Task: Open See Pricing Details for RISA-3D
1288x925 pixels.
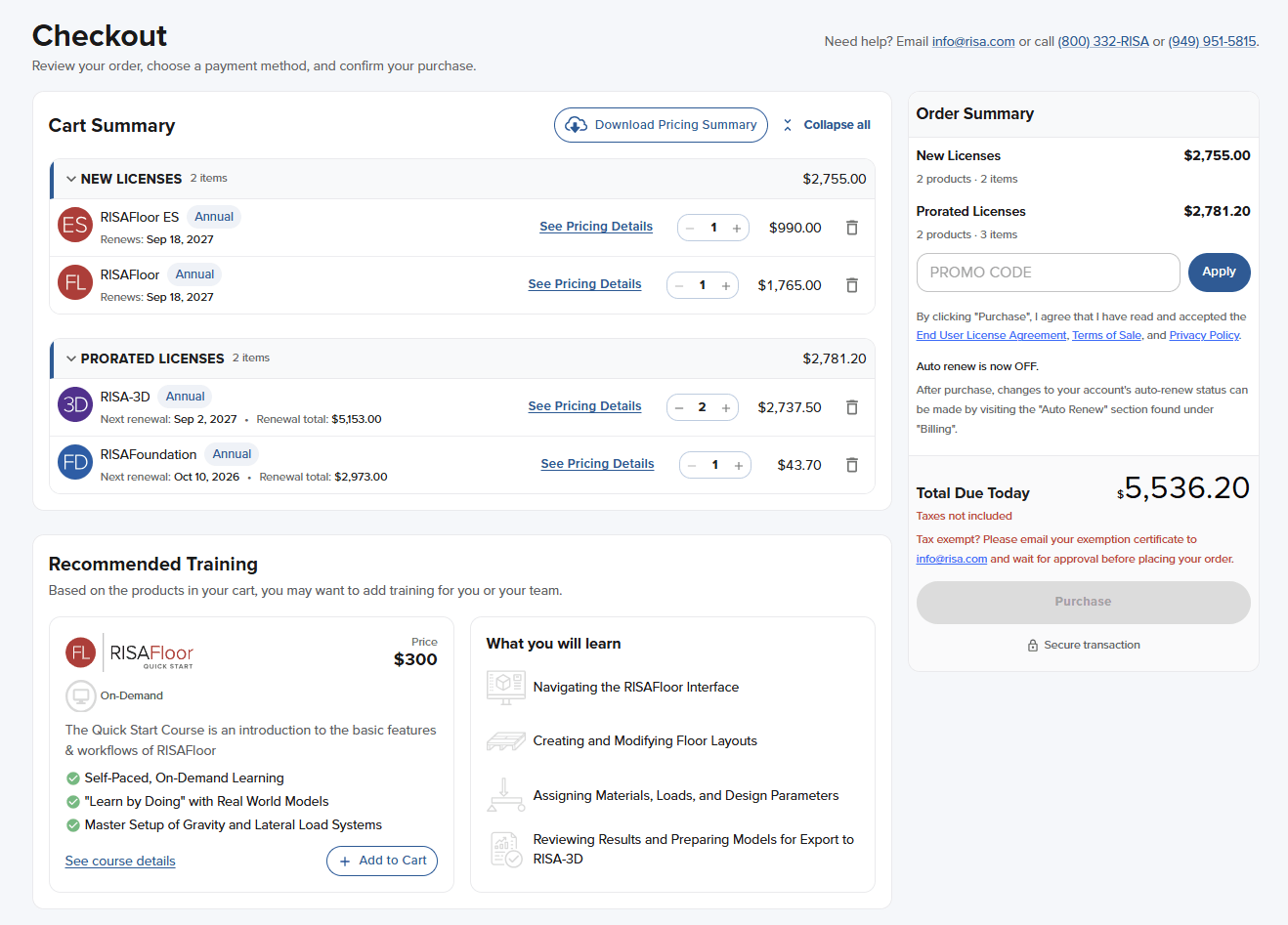Action: (x=584, y=406)
